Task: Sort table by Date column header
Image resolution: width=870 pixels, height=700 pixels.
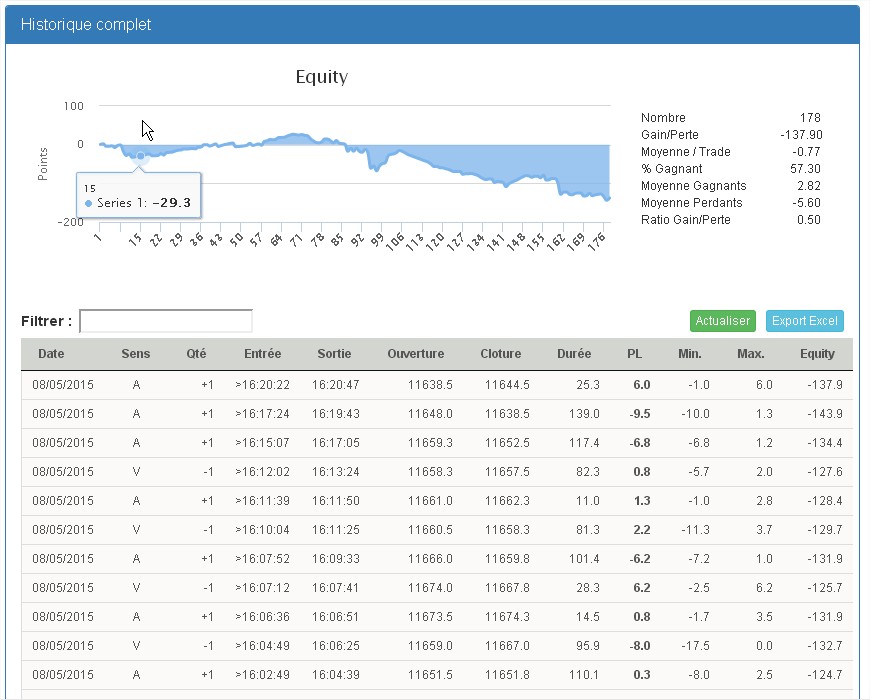Action: 51,354
